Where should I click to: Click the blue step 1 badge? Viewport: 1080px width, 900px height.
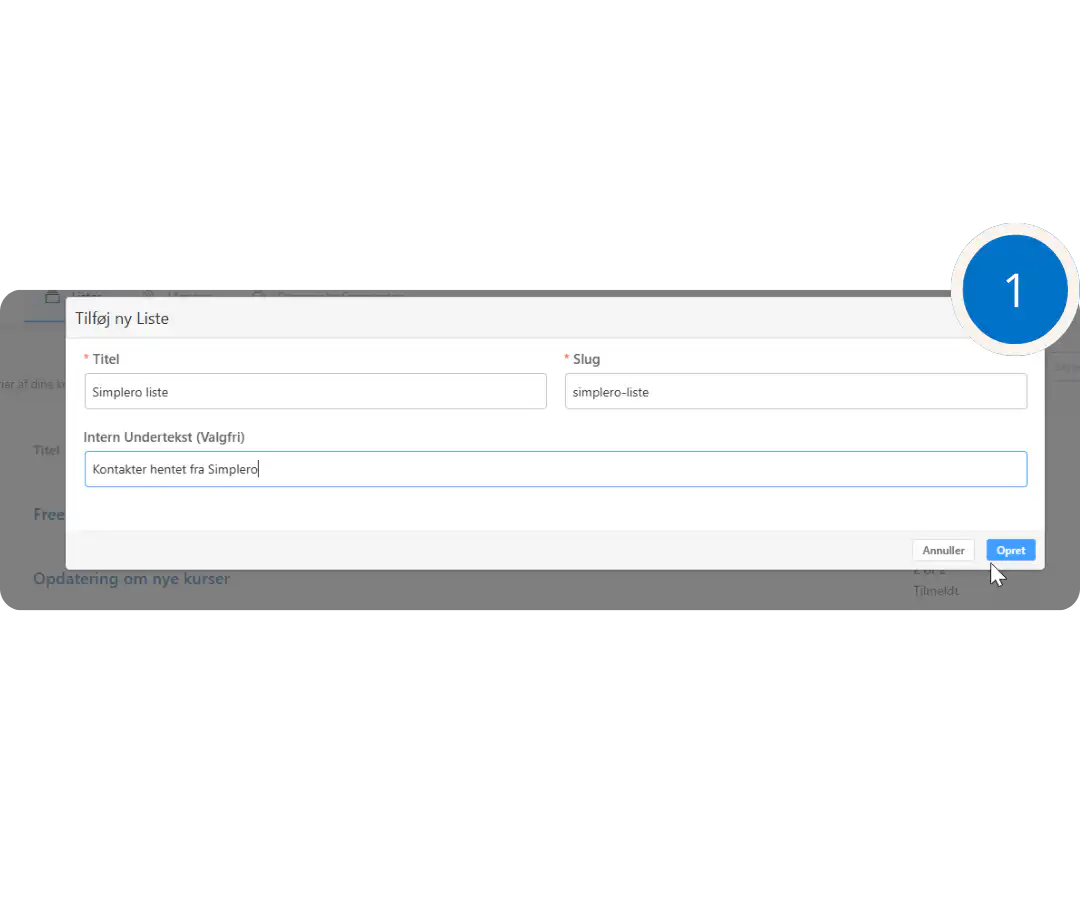tap(1014, 290)
